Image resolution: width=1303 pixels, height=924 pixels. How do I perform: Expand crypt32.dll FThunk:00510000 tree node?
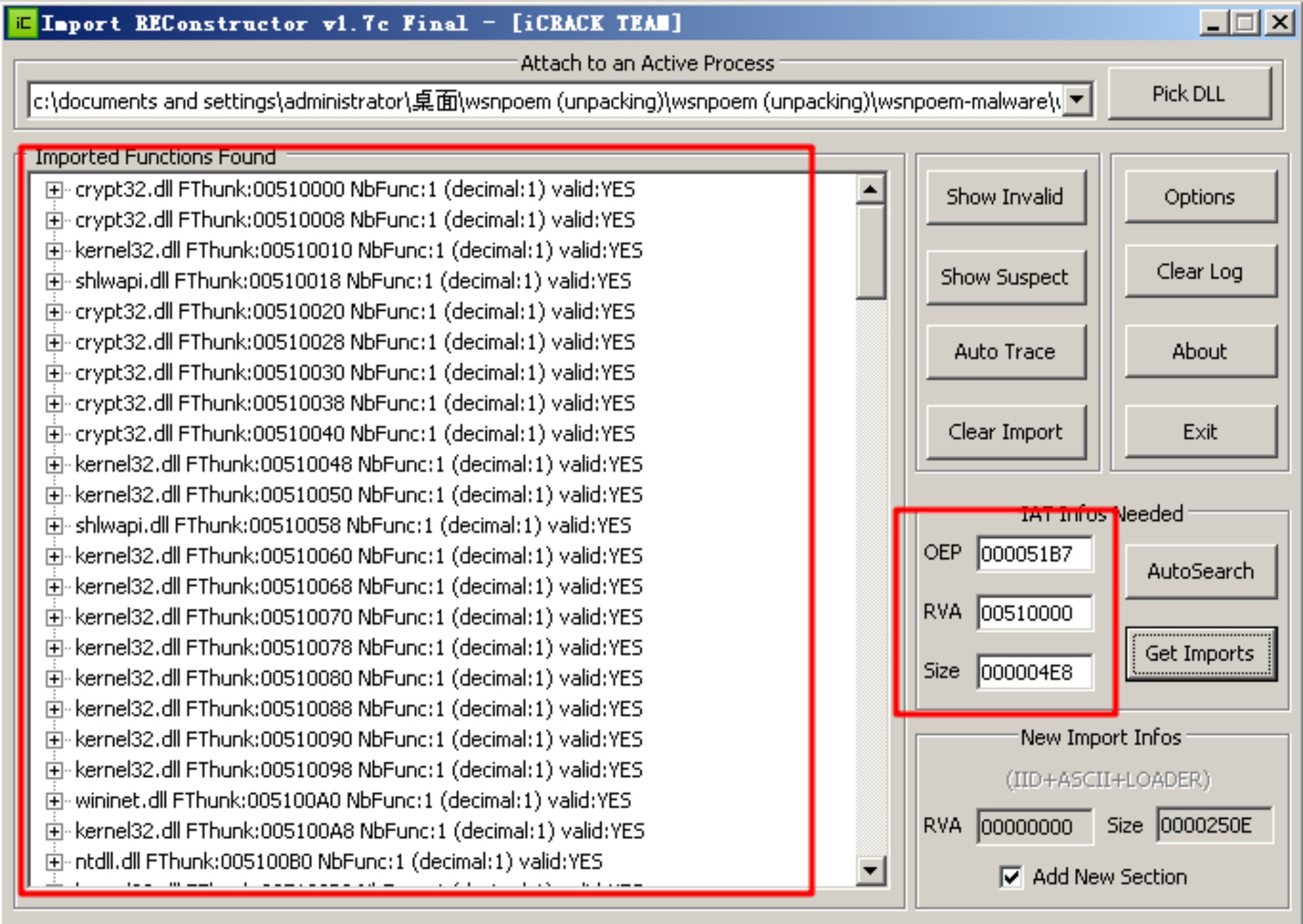click(54, 190)
